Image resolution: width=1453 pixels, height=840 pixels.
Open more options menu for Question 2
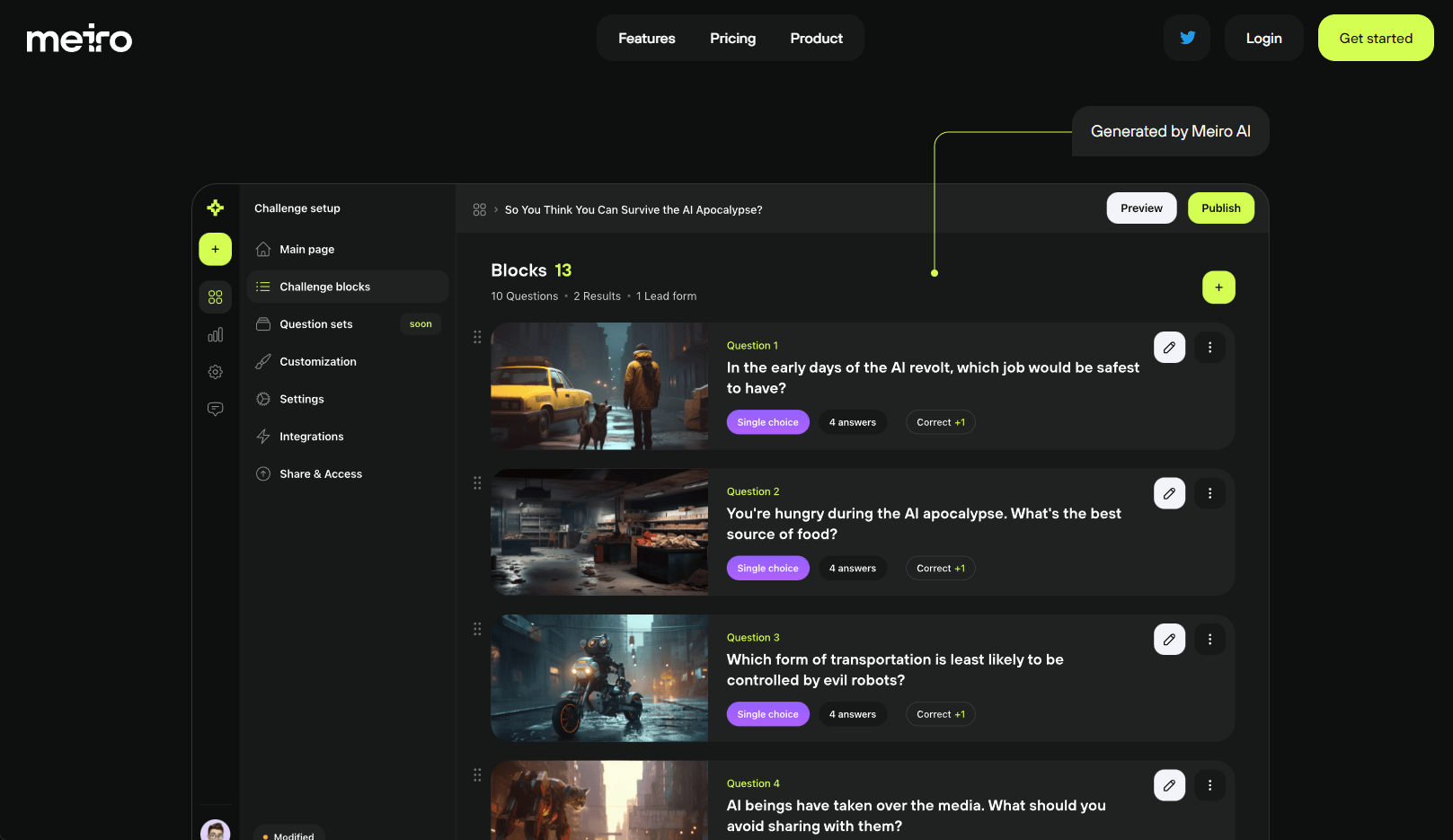[x=1209, y=493]
